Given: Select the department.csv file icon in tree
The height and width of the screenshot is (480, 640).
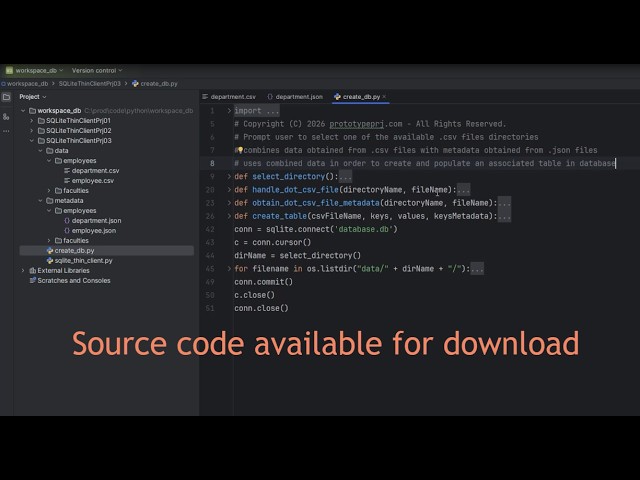Looking at the screenshot, I should [67, 171].
